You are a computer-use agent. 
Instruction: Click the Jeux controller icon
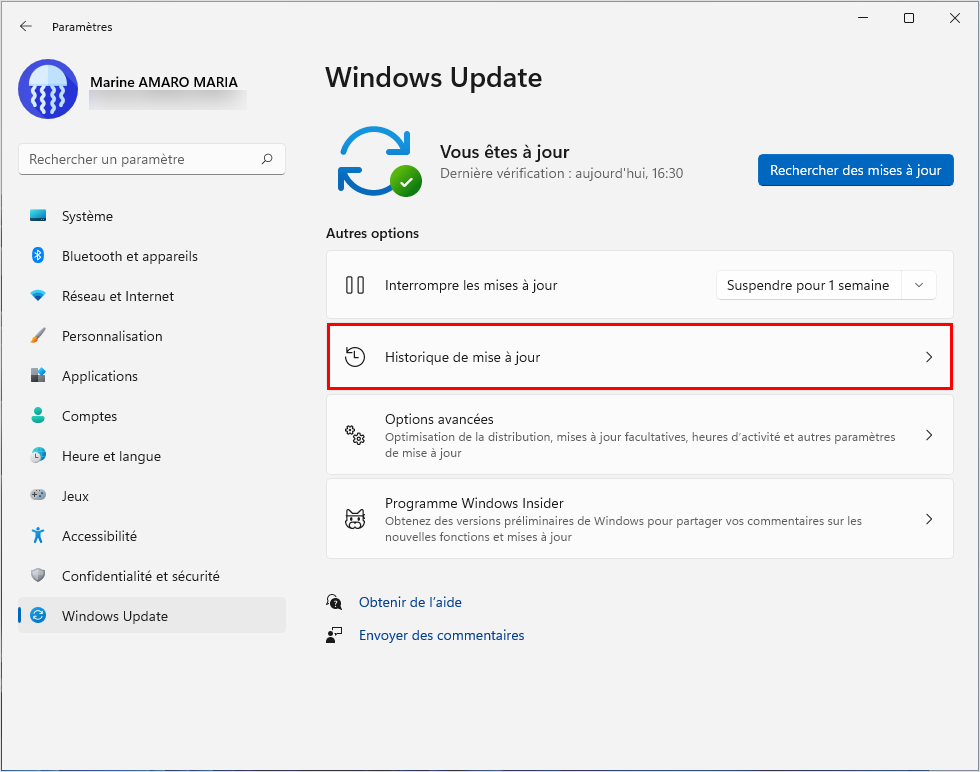point(38,495)
